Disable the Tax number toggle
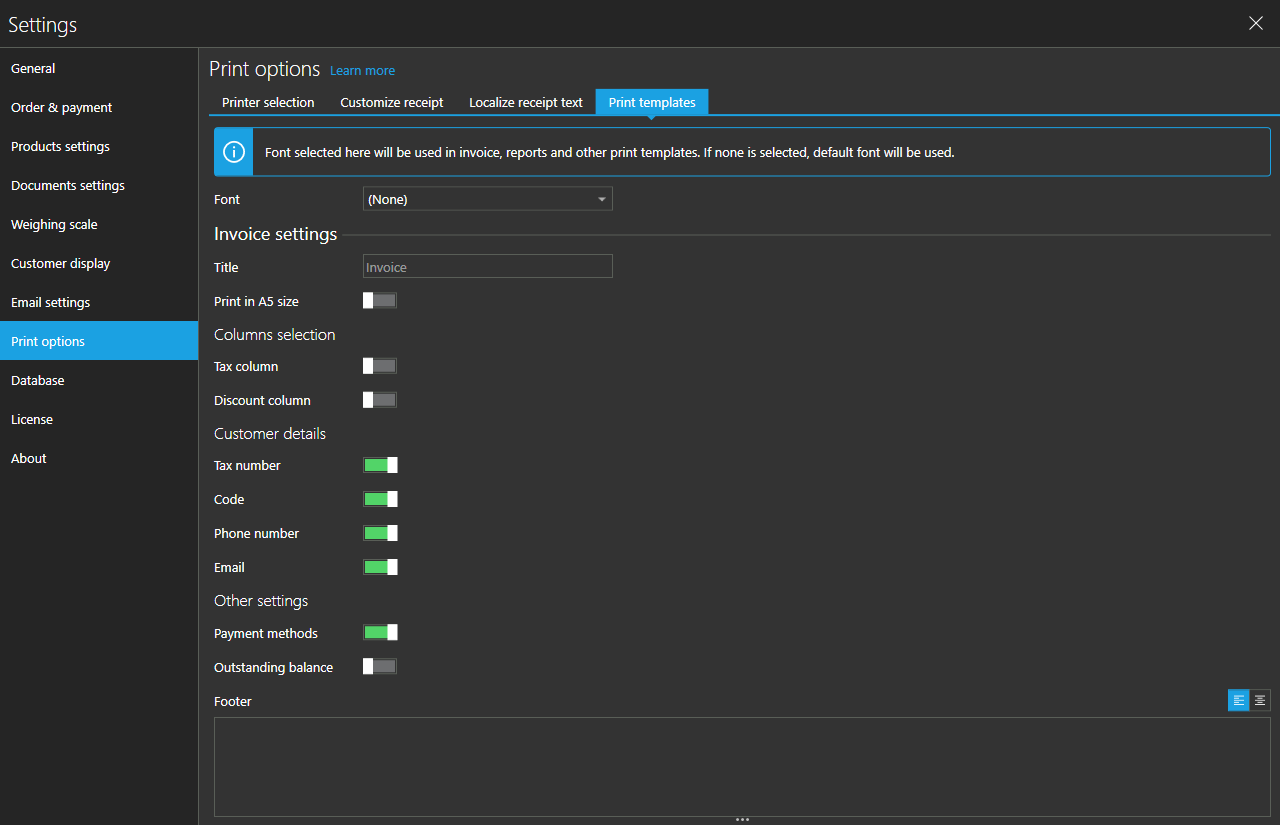This screenshot has width=1280, height=825. pyautogui.click(x=380, y=465)
